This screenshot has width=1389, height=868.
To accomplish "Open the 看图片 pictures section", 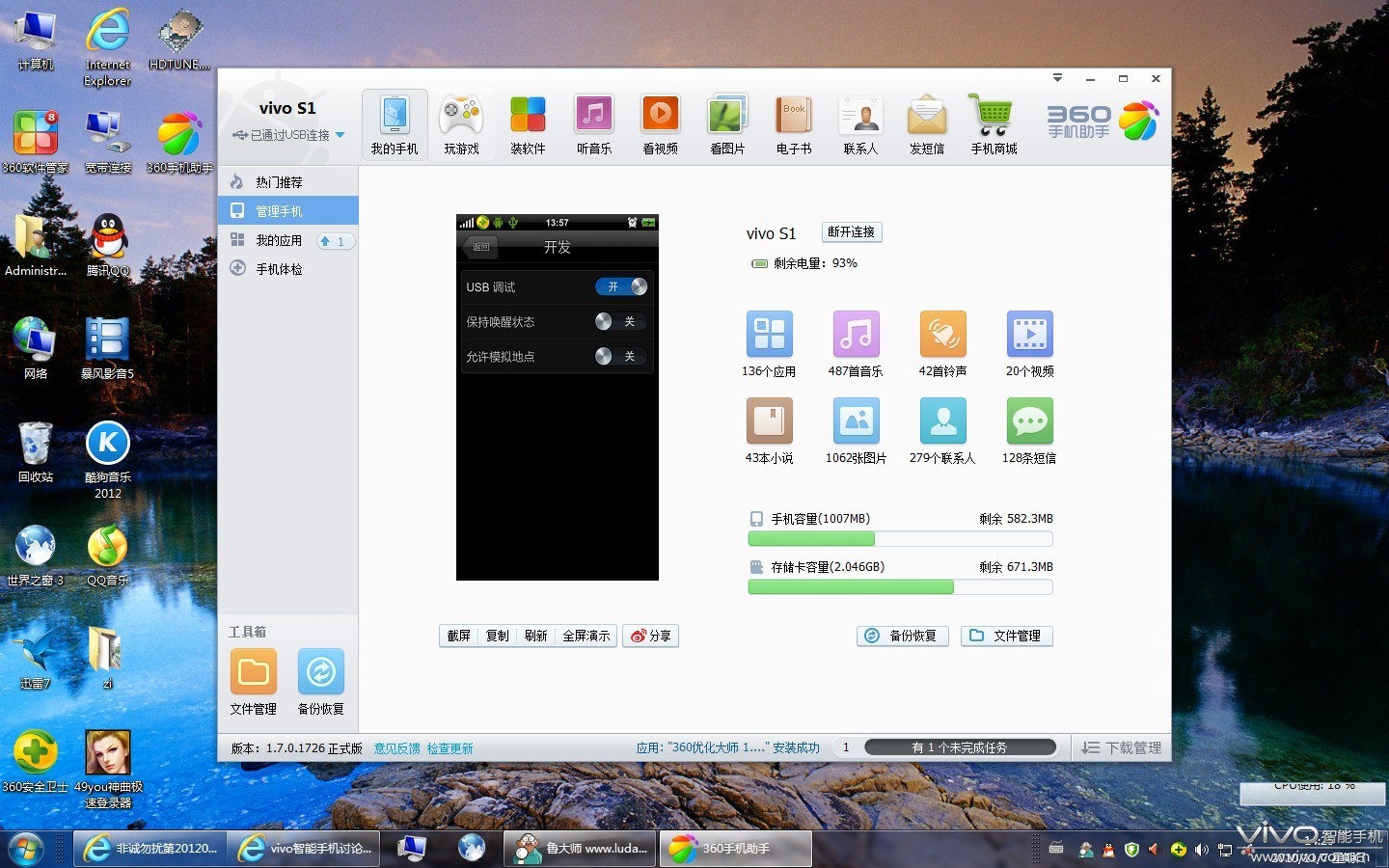I will point(727,124).
